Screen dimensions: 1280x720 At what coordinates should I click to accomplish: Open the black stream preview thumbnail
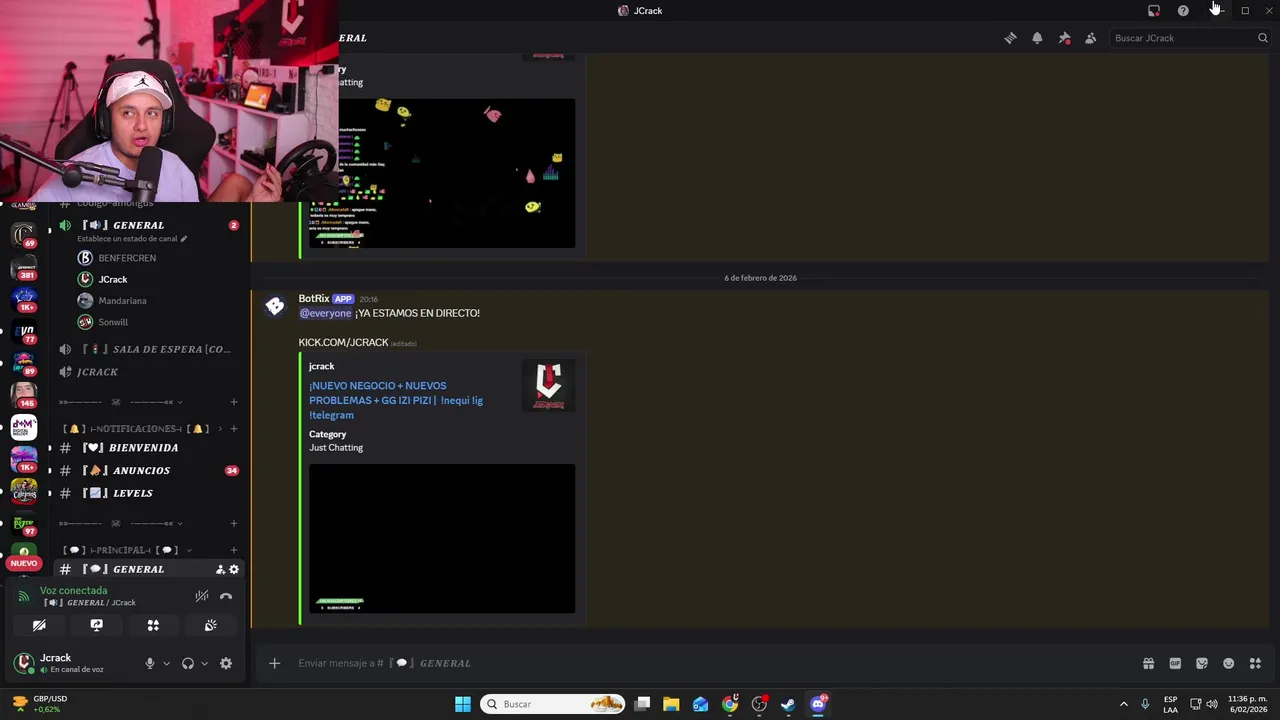point(442,538)
